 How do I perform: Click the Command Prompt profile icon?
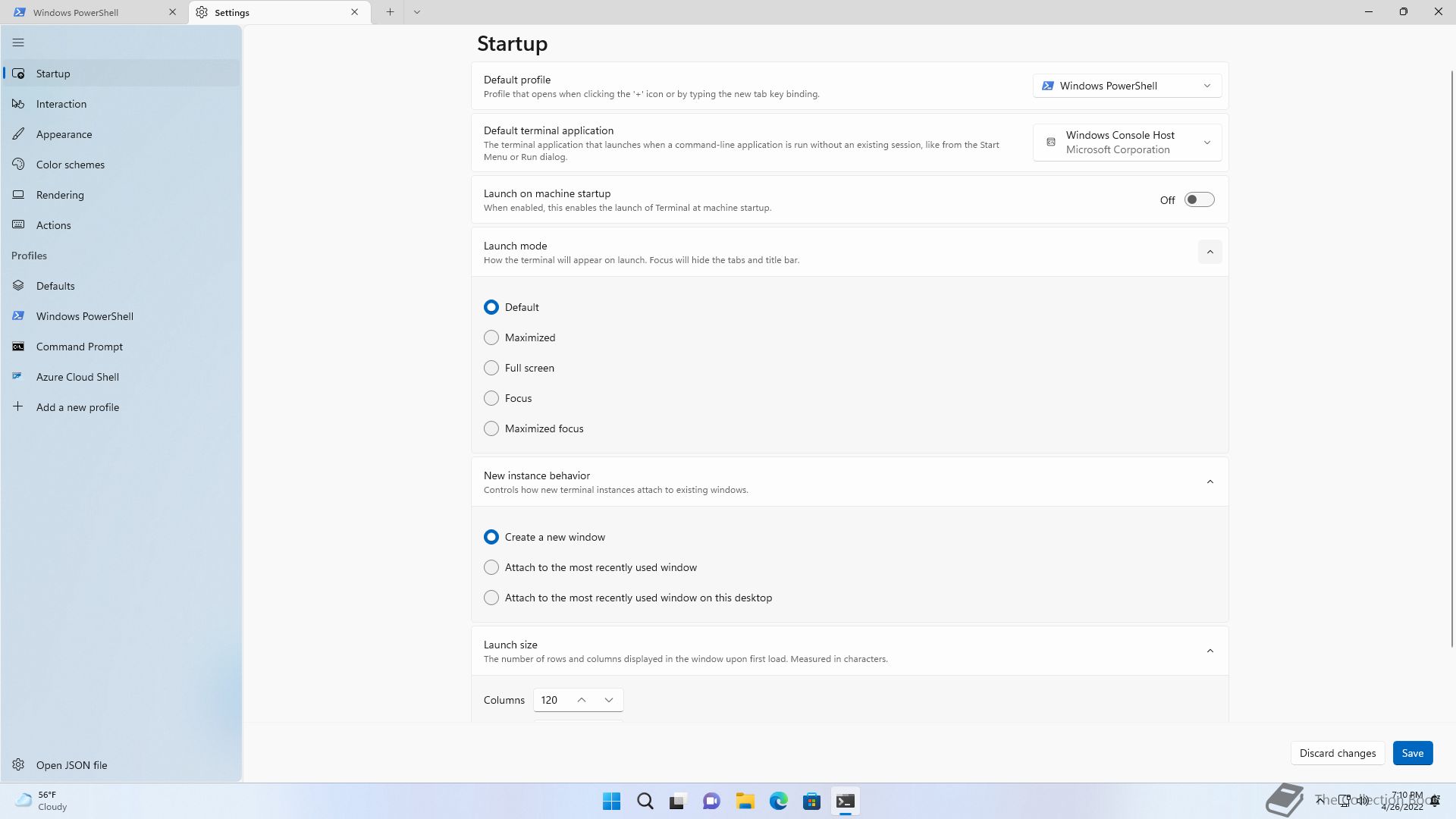coord(18,347)
